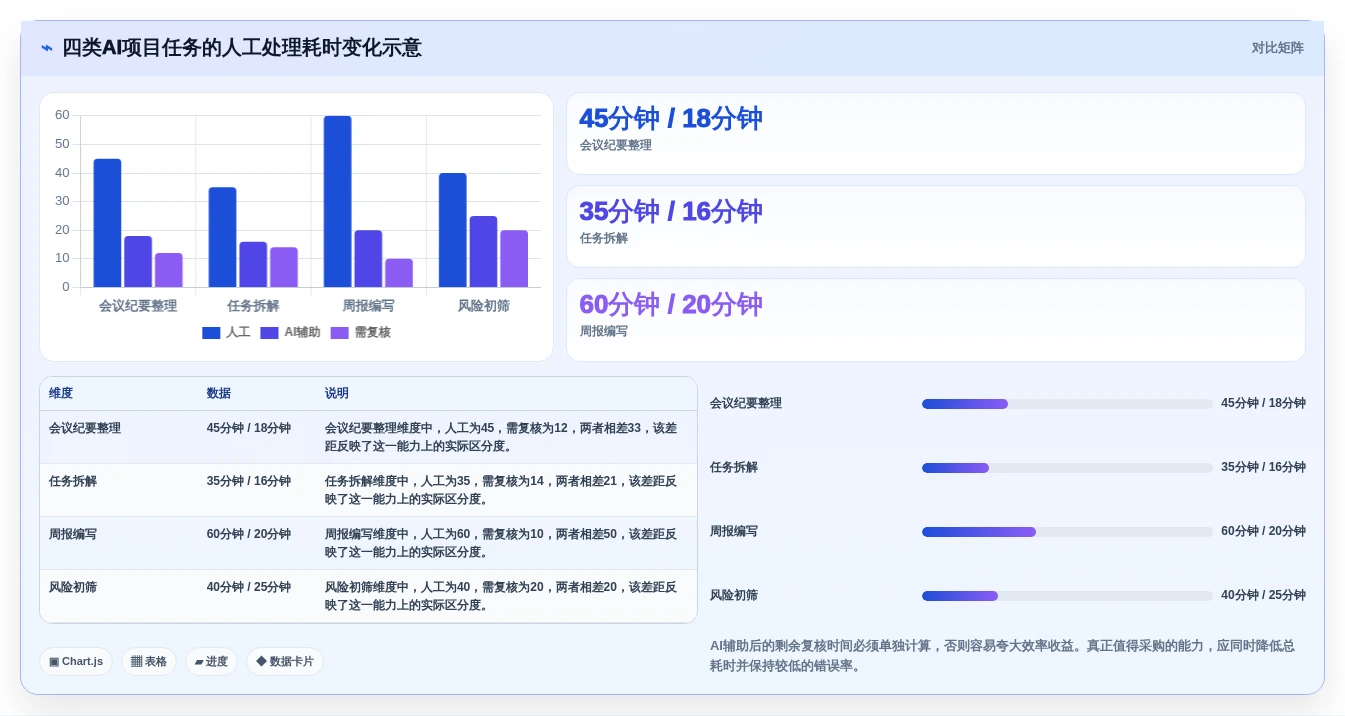Click 周报编写 in the table's 维度 column
1345x716 pixels.
click(x=73, y=534)
